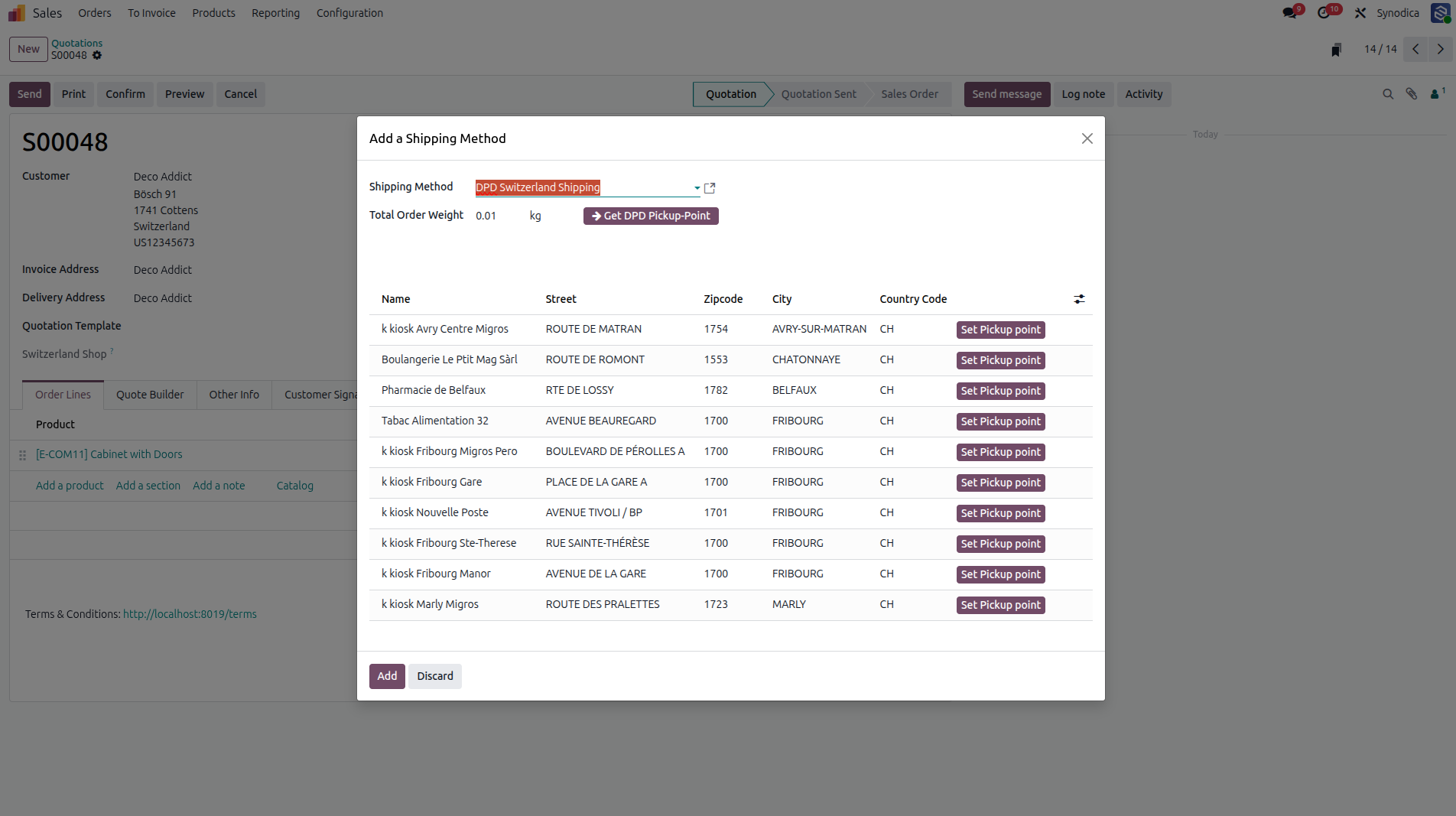Open shipping method external link icon
1456x816 pixels.
710,188
